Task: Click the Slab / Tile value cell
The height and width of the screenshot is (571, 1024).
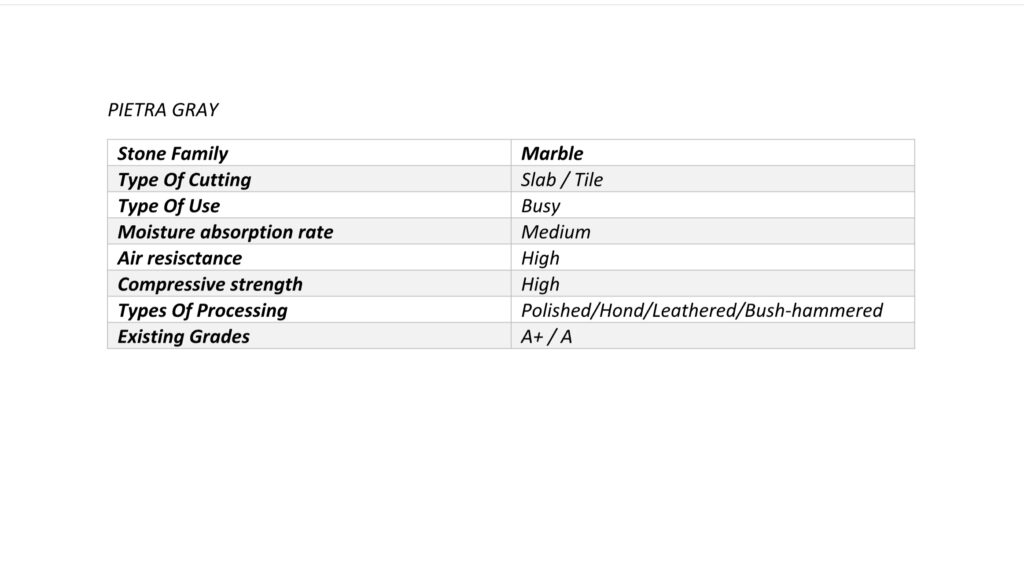Action: (562, 180)
